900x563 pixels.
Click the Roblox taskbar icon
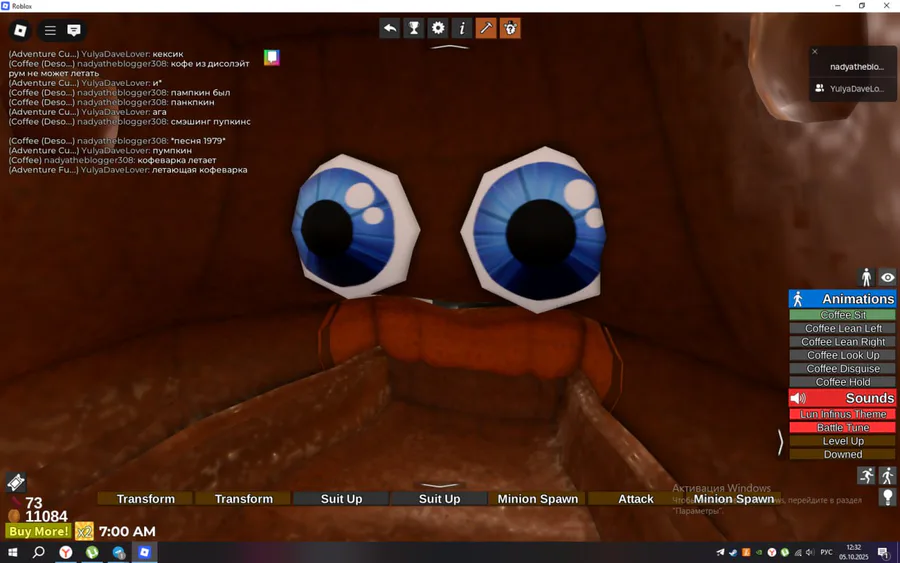(x=145, y=552)
